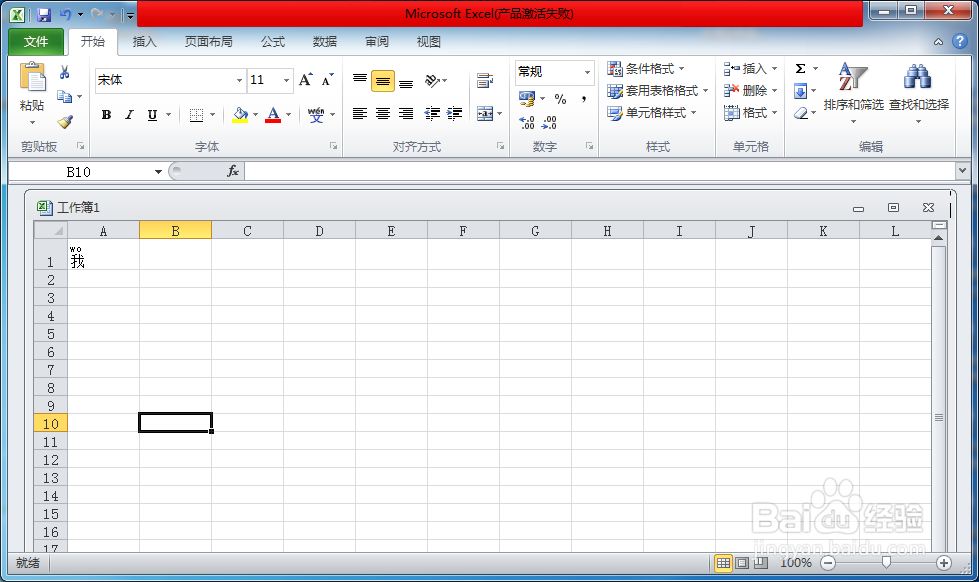Click decrease indent icon

432,113
